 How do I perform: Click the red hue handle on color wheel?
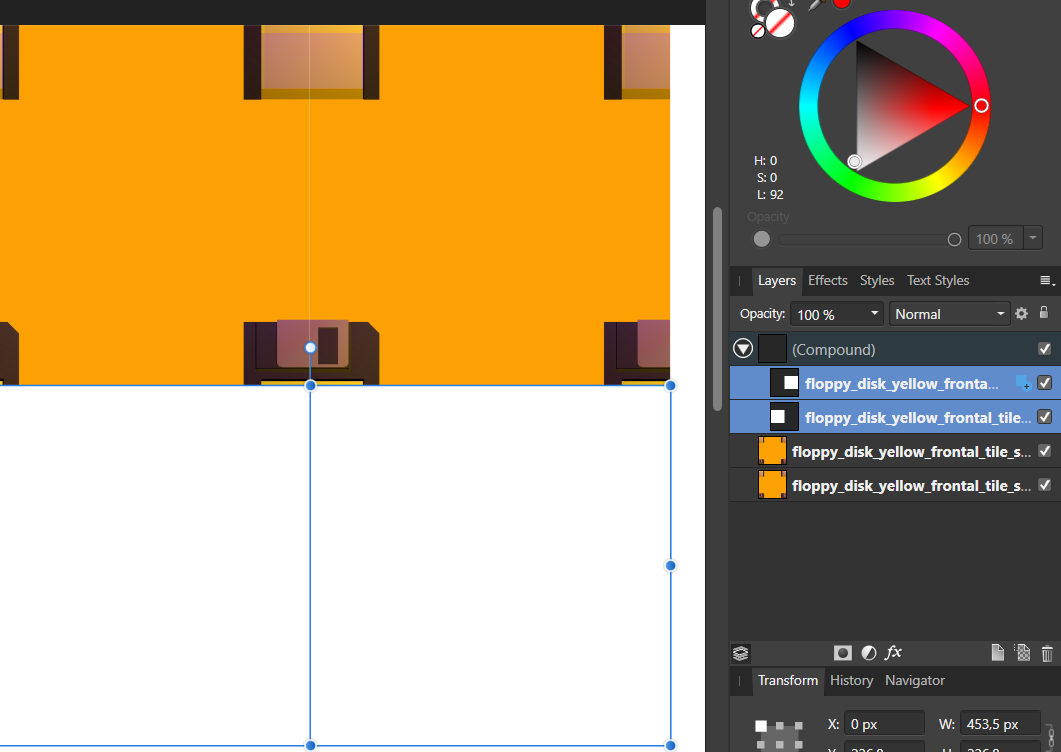pyautogui.click(x=981, y=105)
